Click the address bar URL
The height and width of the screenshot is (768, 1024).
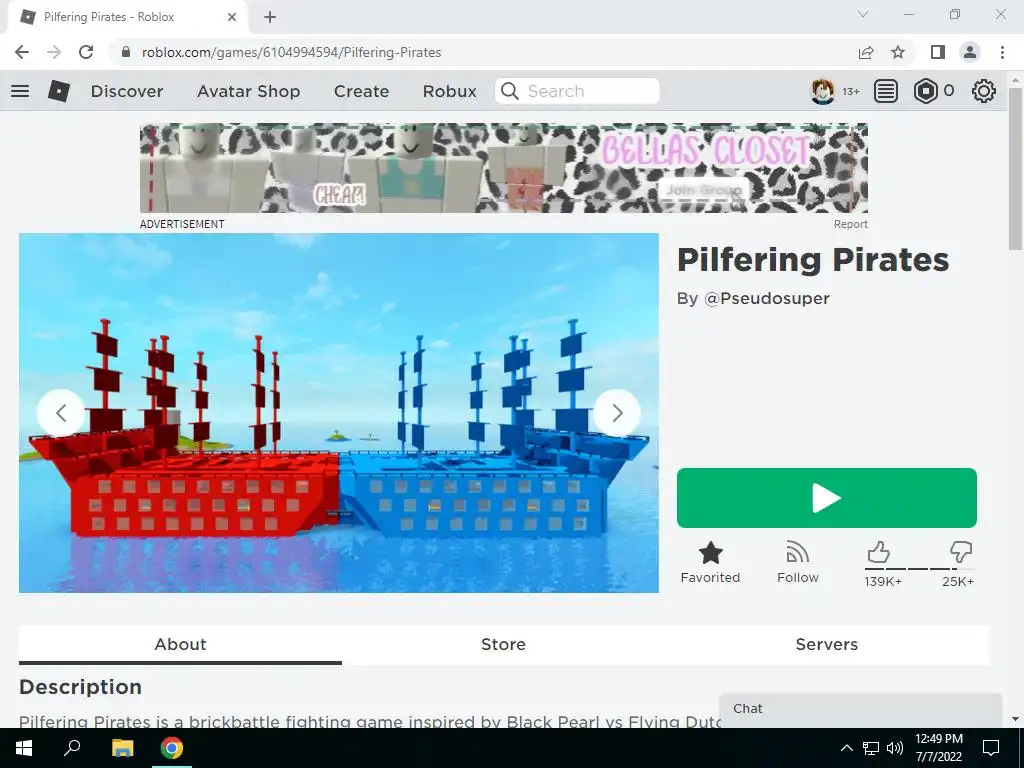(x=291, y=52)
